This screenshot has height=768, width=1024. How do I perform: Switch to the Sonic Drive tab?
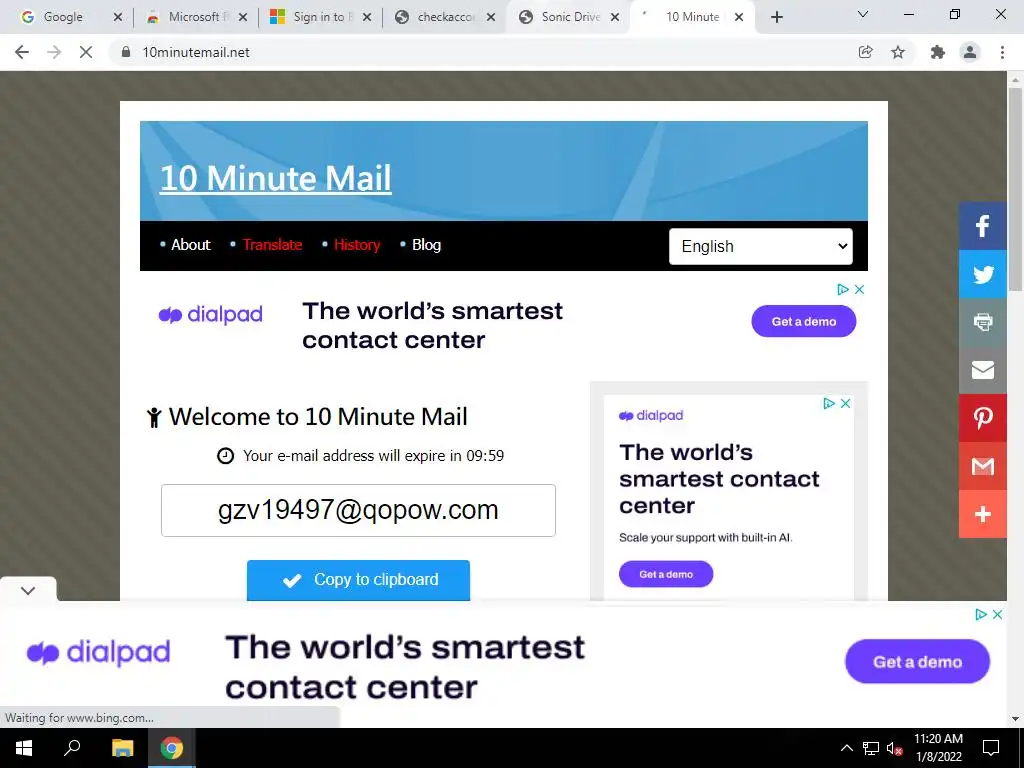pos(568,17)
